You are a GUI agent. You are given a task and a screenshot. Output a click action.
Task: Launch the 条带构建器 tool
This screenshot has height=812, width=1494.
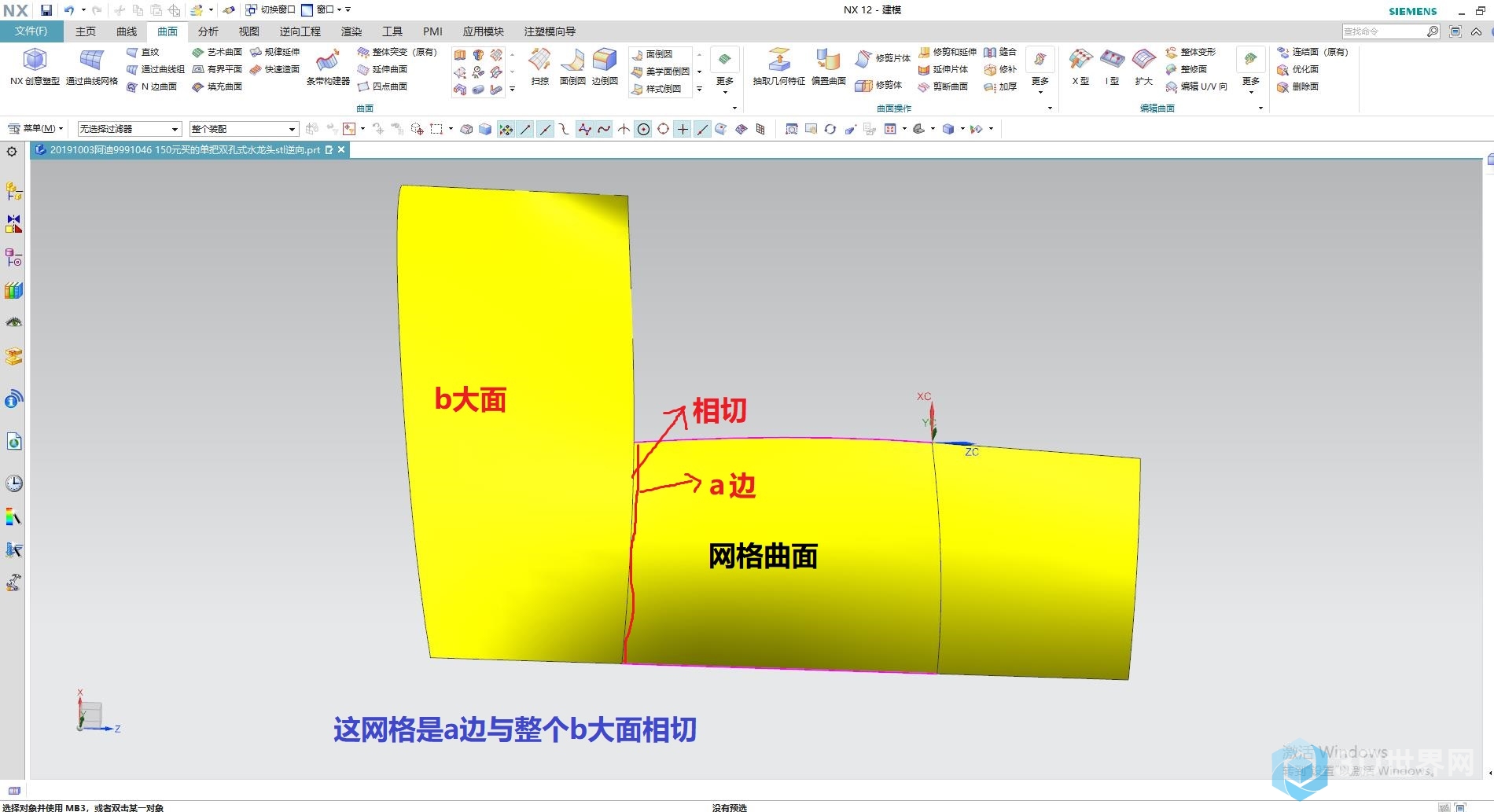click(328, 66)
